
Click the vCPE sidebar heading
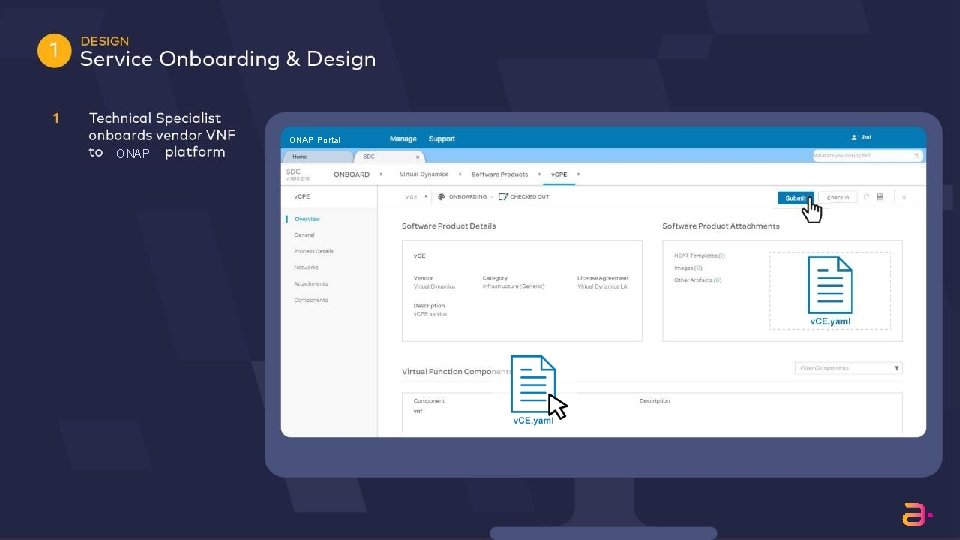pos(302,197)
